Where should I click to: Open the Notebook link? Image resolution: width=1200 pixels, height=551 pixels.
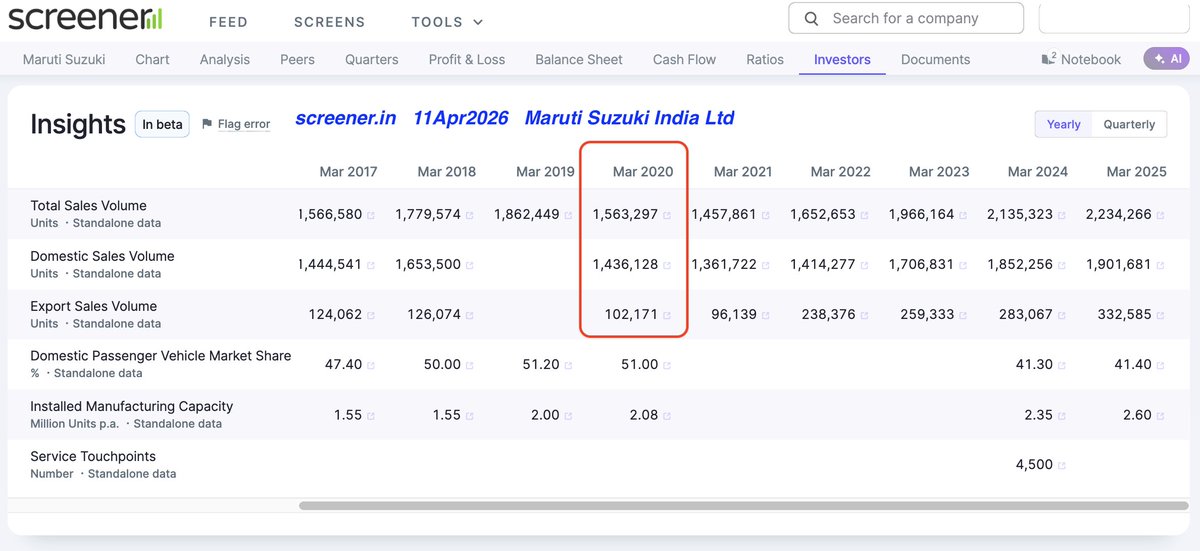(x=1082, y=59)
